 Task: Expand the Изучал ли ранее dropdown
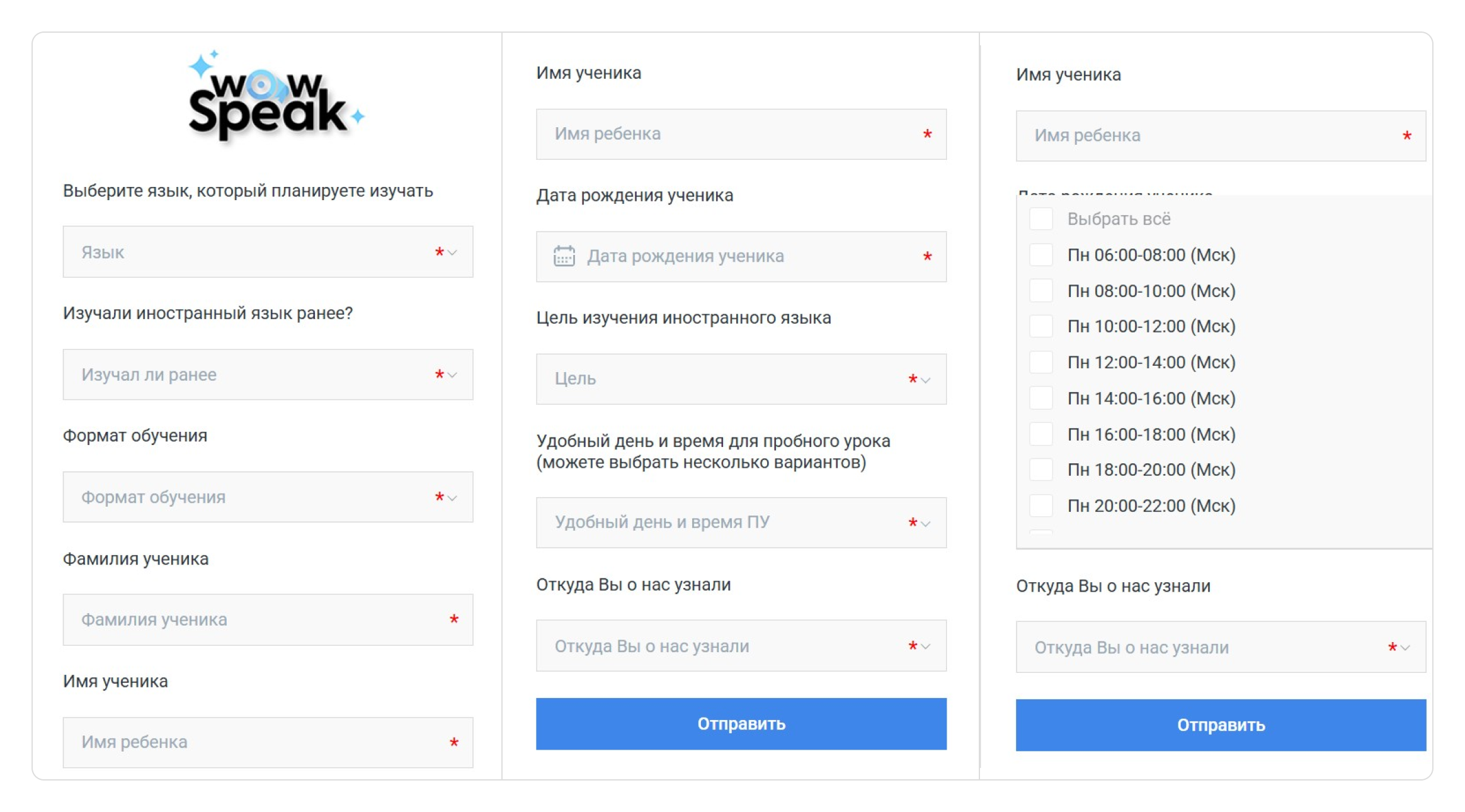pos(268,375)
